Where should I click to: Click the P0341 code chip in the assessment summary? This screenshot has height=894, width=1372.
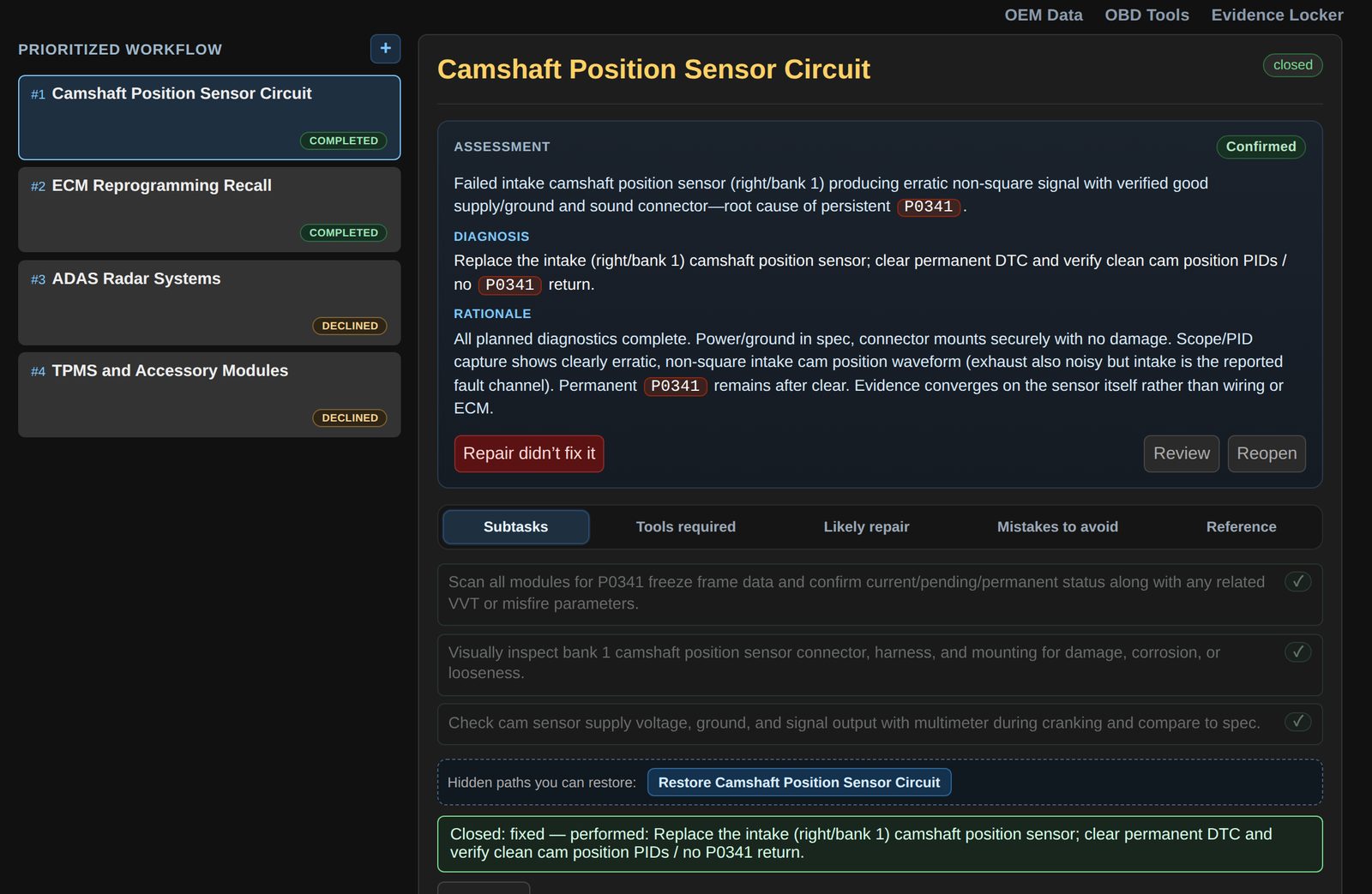[929, 207]
